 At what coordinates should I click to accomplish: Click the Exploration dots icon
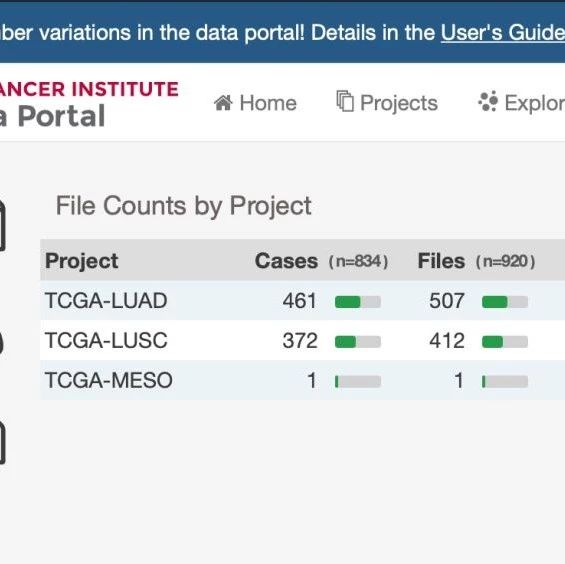(x=488, y=102)
